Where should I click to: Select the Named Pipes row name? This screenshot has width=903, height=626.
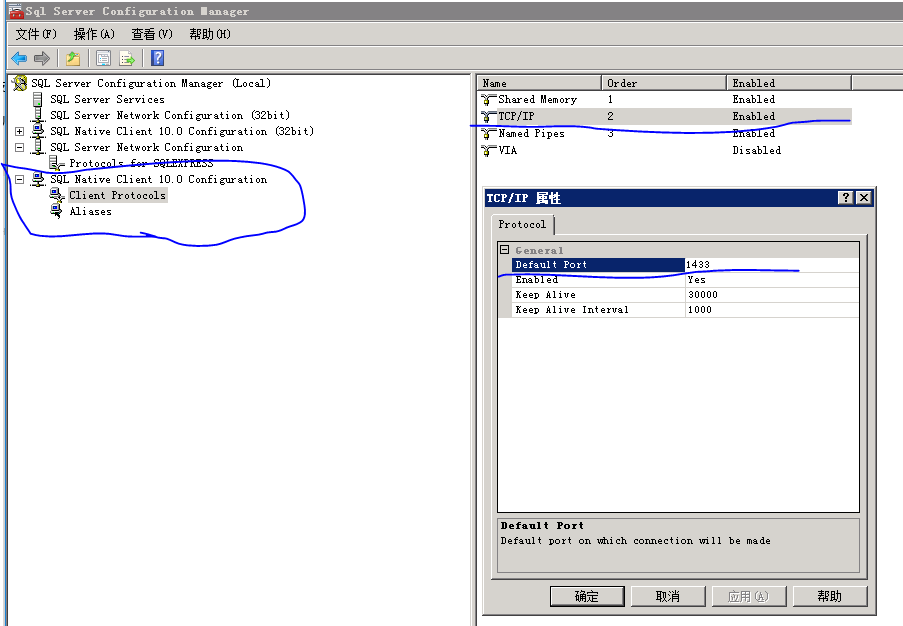click(x=532, y=134)
